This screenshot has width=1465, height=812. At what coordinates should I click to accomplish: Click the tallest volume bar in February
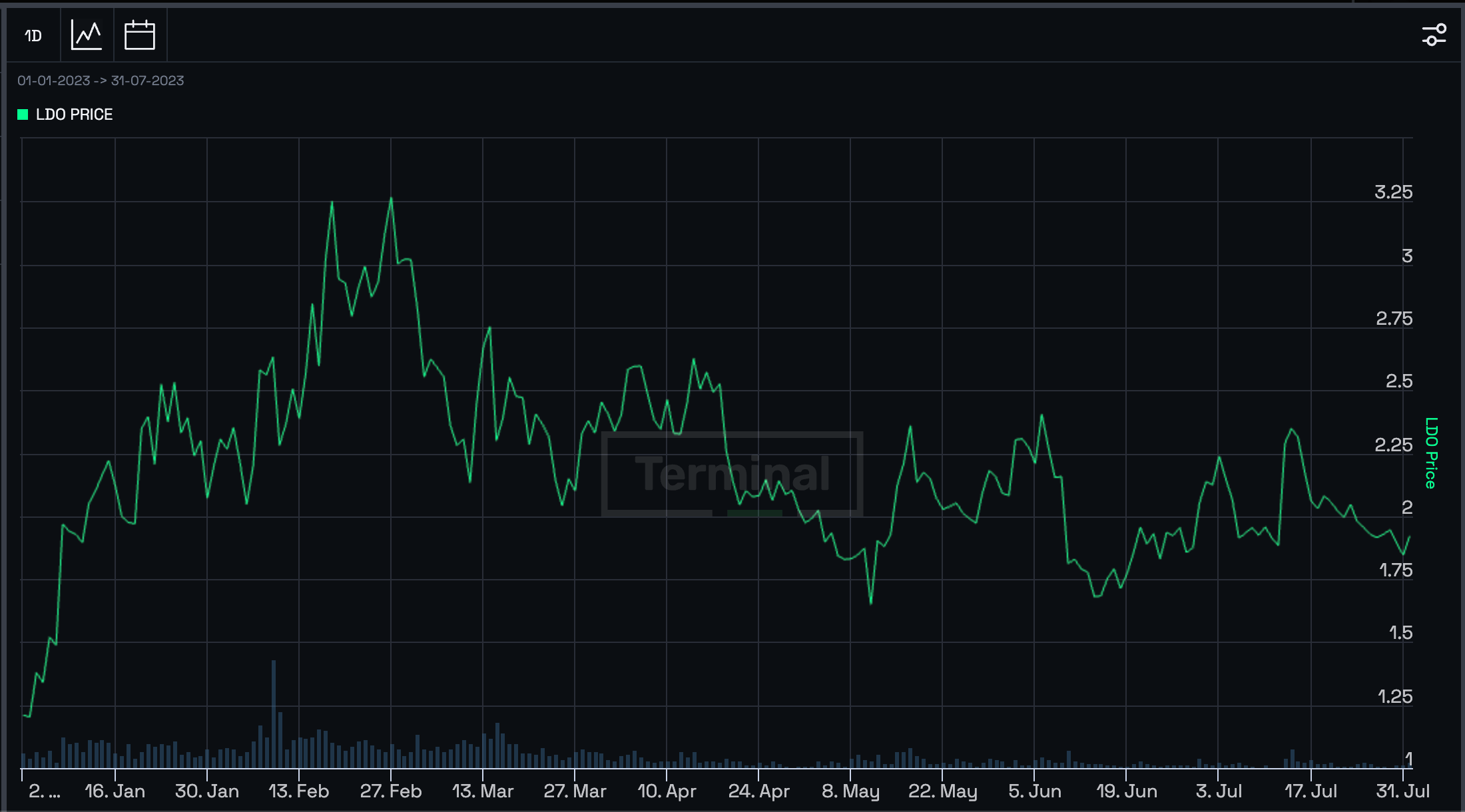pyautogui.click(x=273, y=714)
